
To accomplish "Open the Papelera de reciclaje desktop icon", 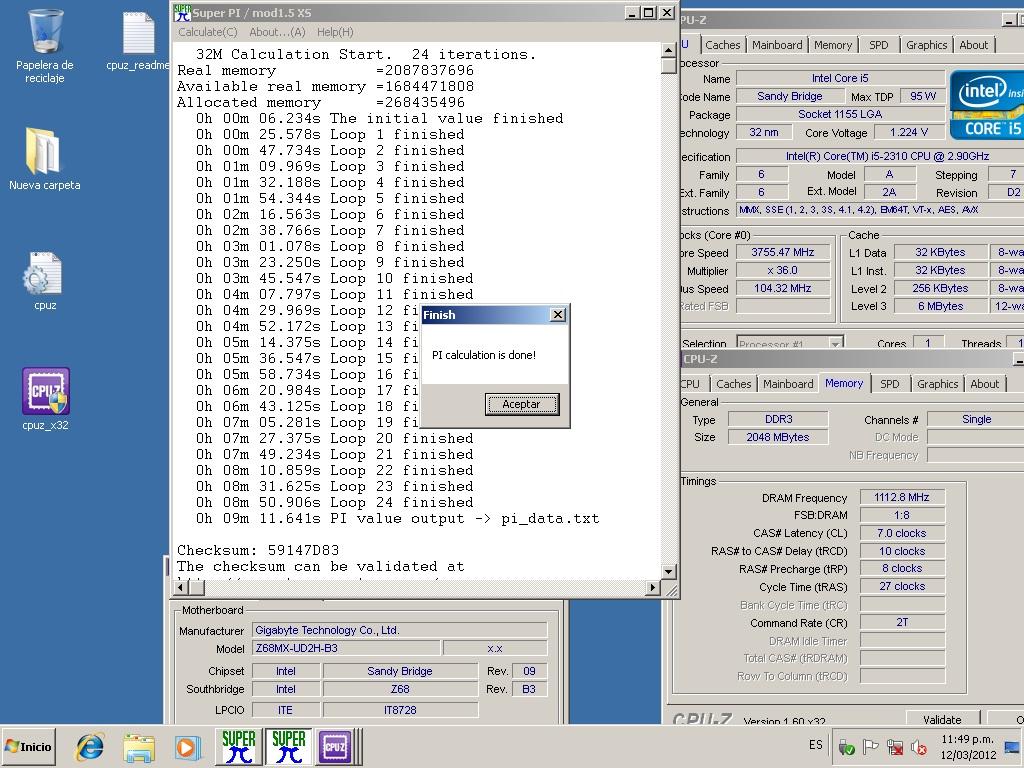I will point(44,44).
